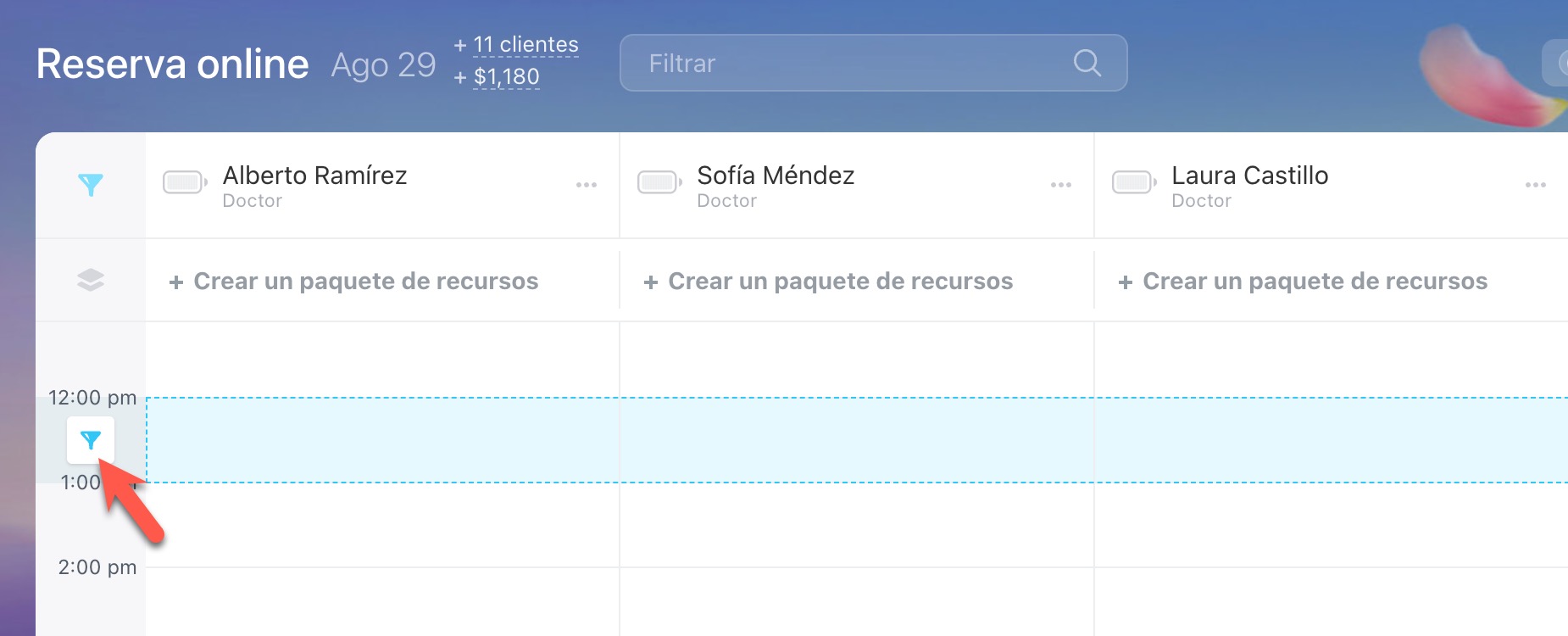The height and width of the screenshot is (636, 1568).
Task: Open the options menu for Alberto Ramírez
Action: [x=587, y=185]
